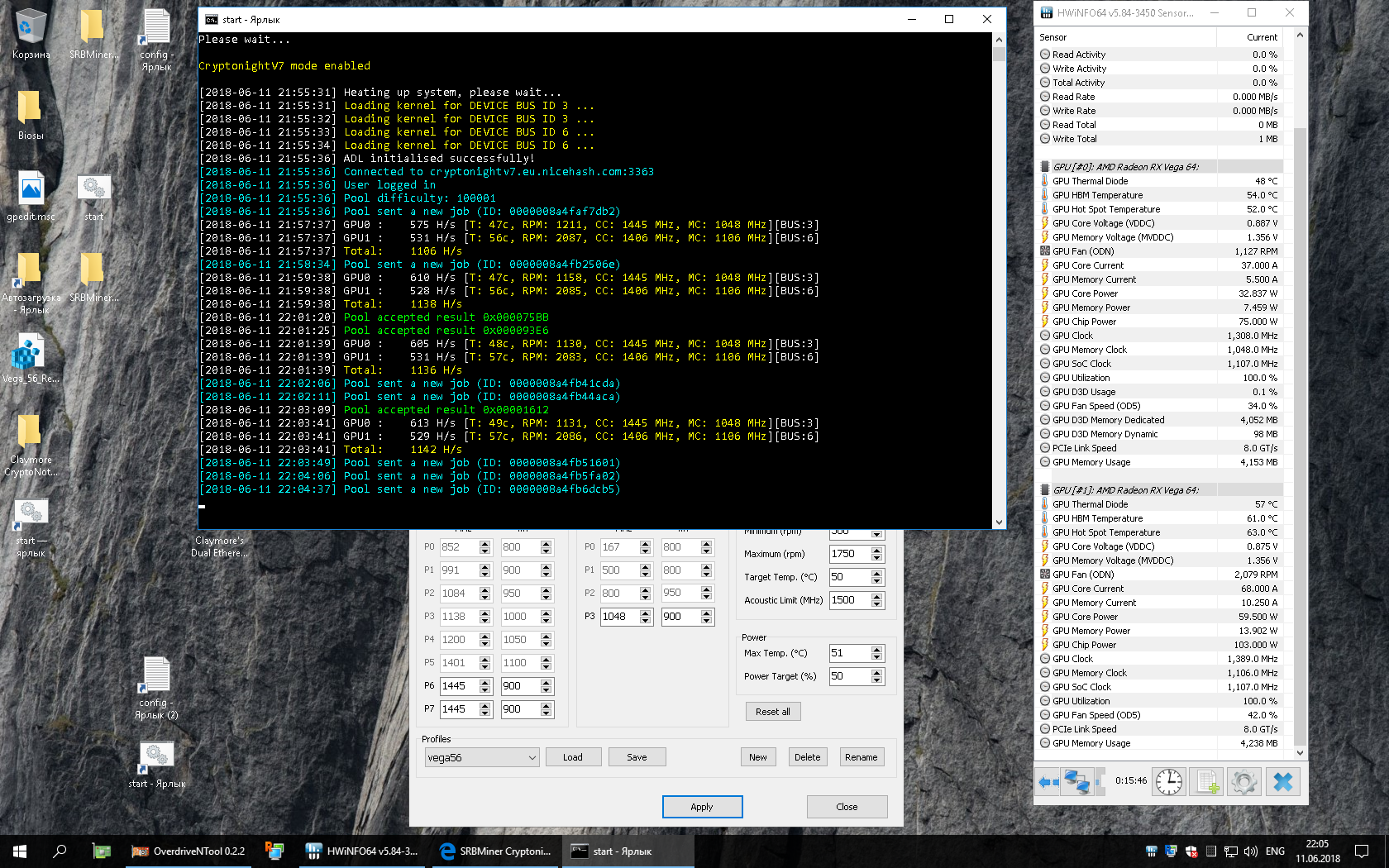Open Claymore CryptoNote folder icon
This screenshot has width=1389, height=868.
pos(31,446)
